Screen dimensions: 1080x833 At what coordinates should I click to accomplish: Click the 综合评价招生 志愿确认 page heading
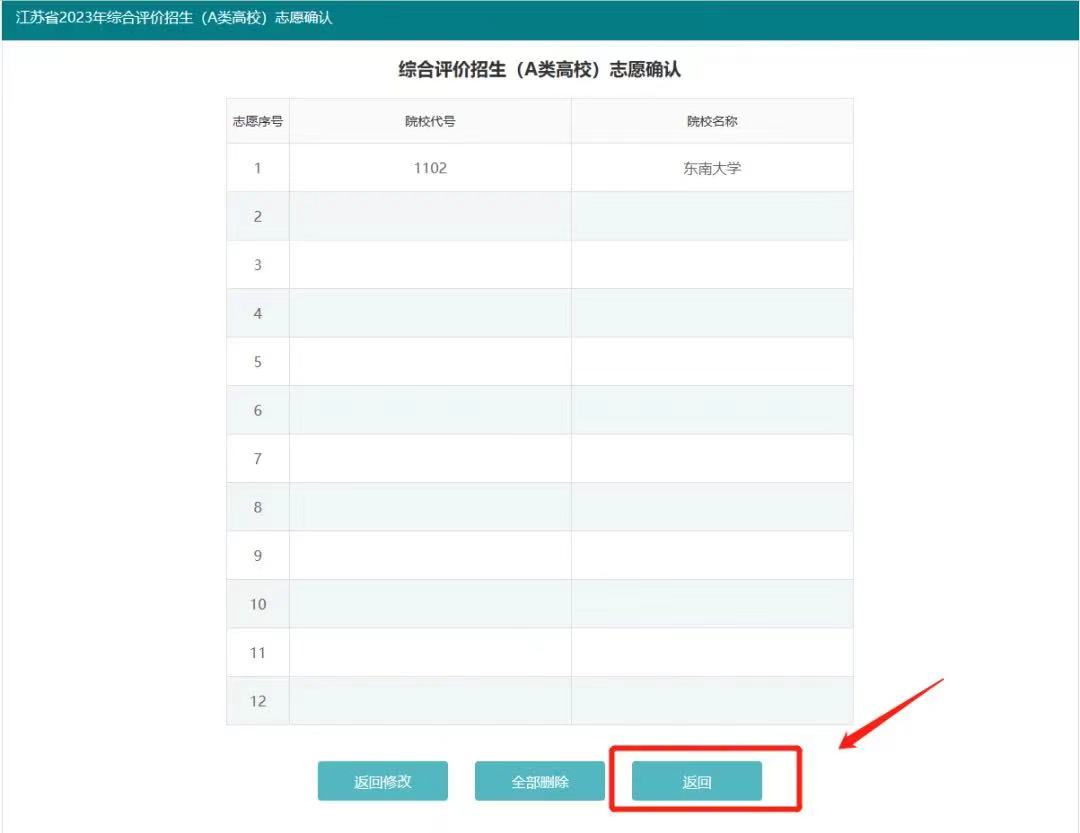[539, 69]
